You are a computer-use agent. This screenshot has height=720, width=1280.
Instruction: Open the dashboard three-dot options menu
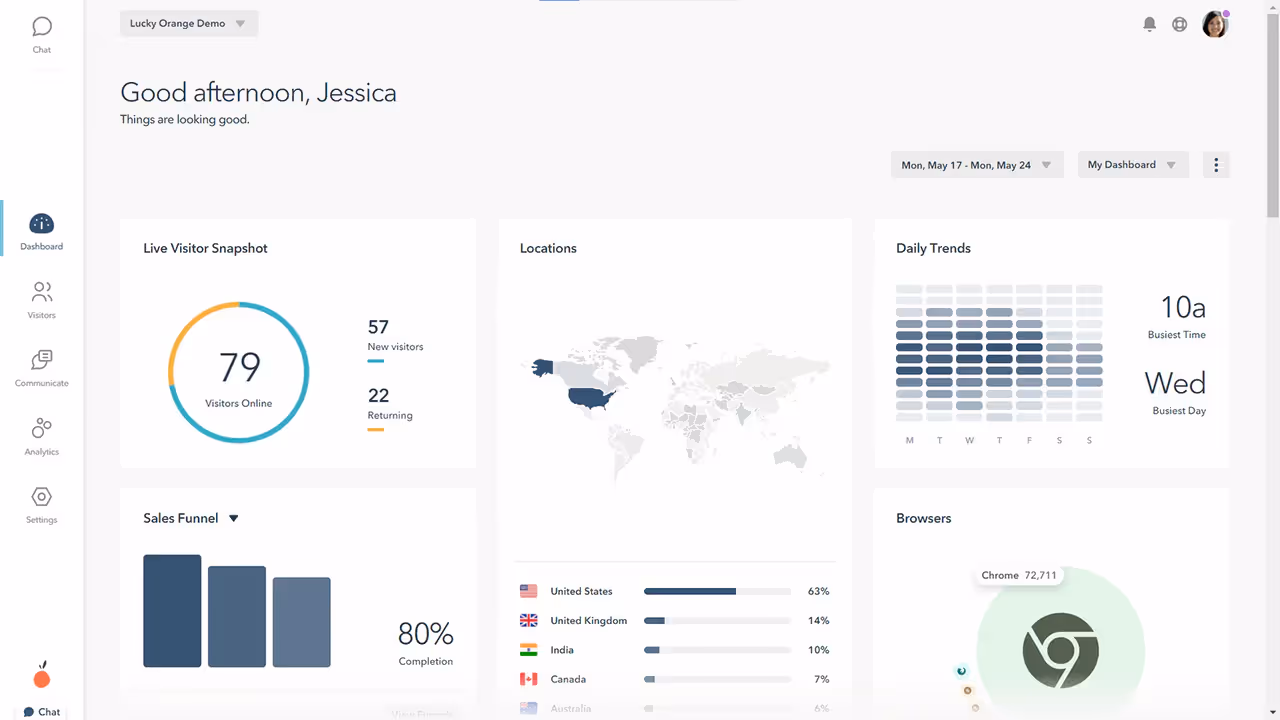point(1216,165)
